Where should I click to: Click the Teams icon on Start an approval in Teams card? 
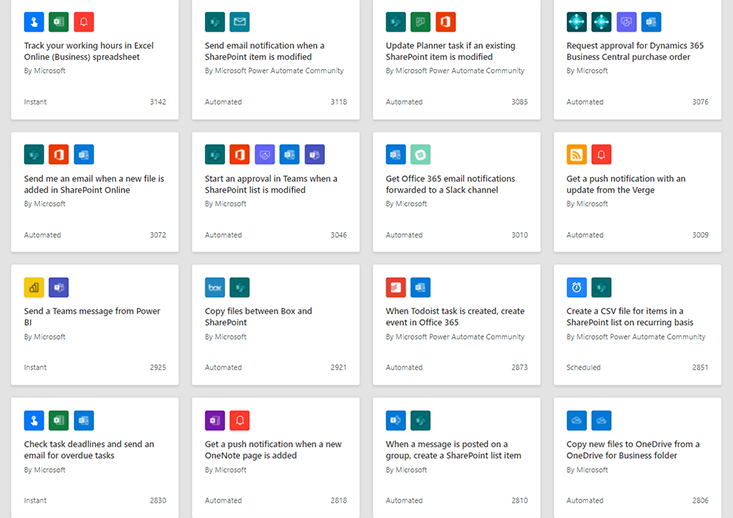tap(315, 155)
